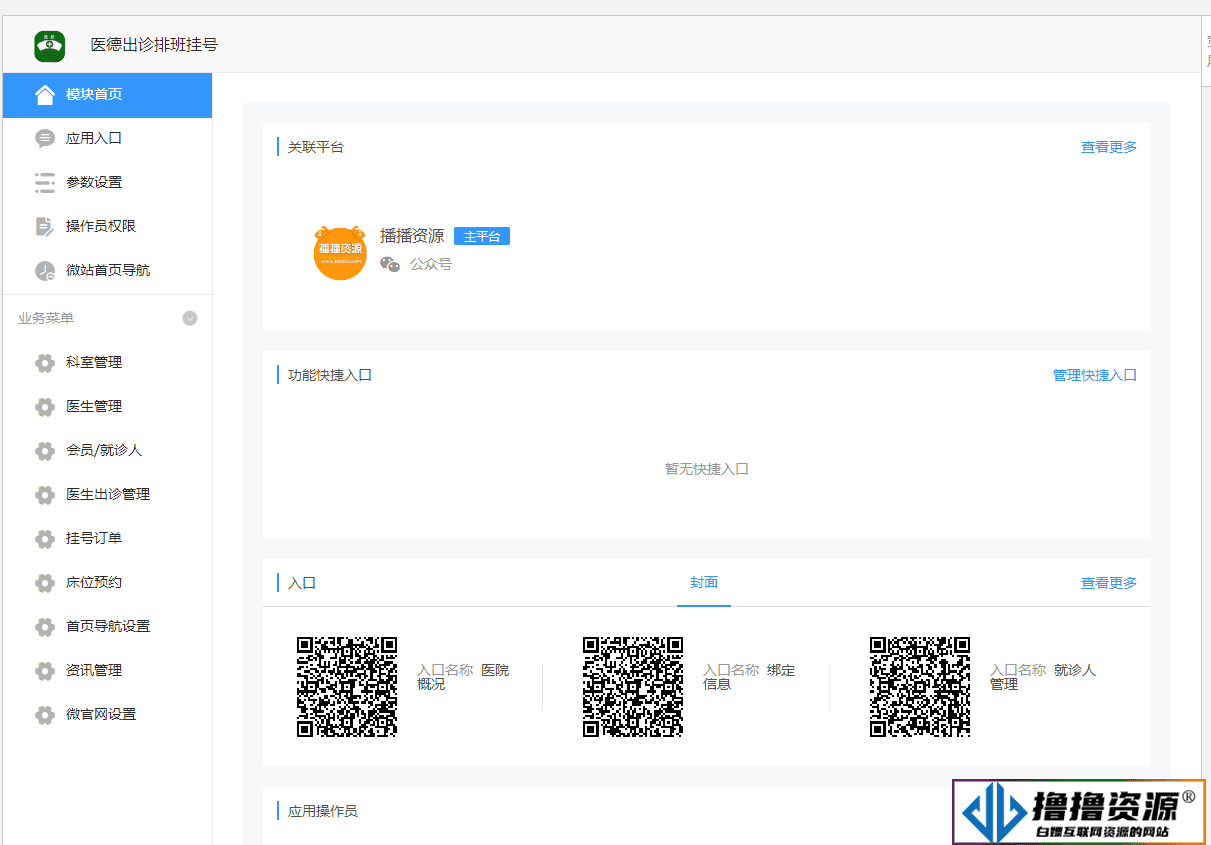Collapse the 业务菜单 section arrow
The height and width of the screenshot is (845, 1211).
coord(190,318)
